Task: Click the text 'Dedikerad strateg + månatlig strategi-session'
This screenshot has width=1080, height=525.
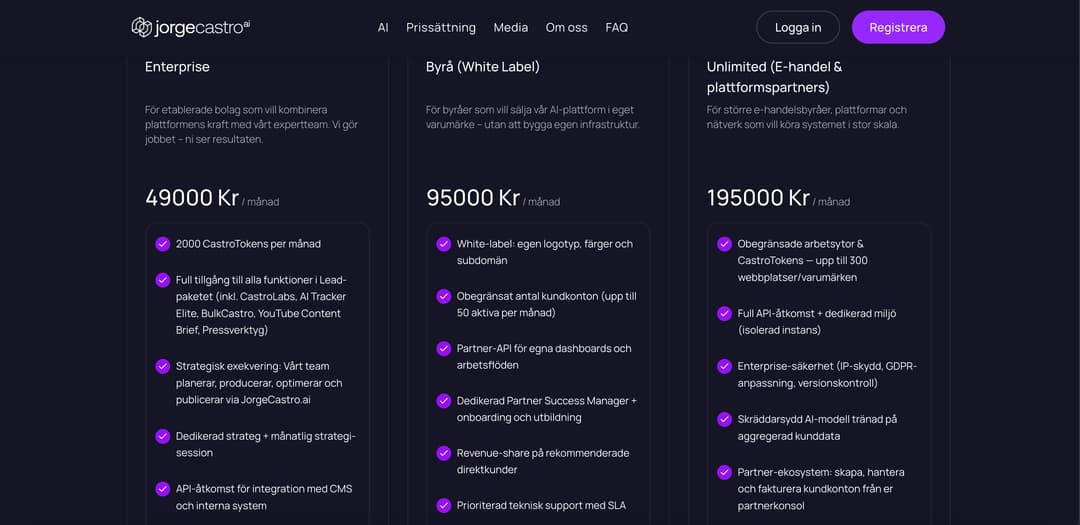Action: pos(265,444)
